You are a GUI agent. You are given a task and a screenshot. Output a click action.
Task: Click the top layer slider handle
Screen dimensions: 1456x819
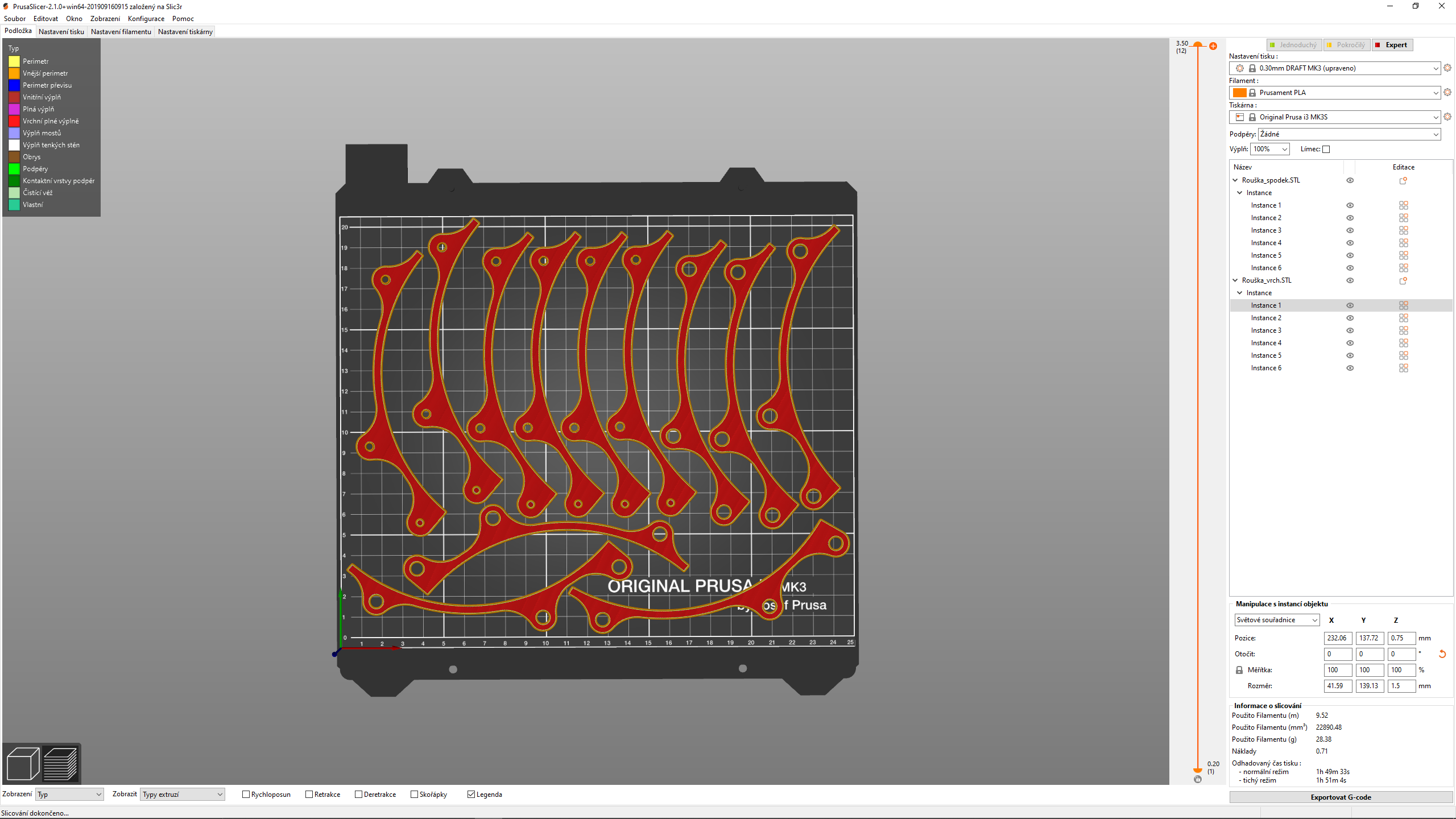pos(1198,44)
